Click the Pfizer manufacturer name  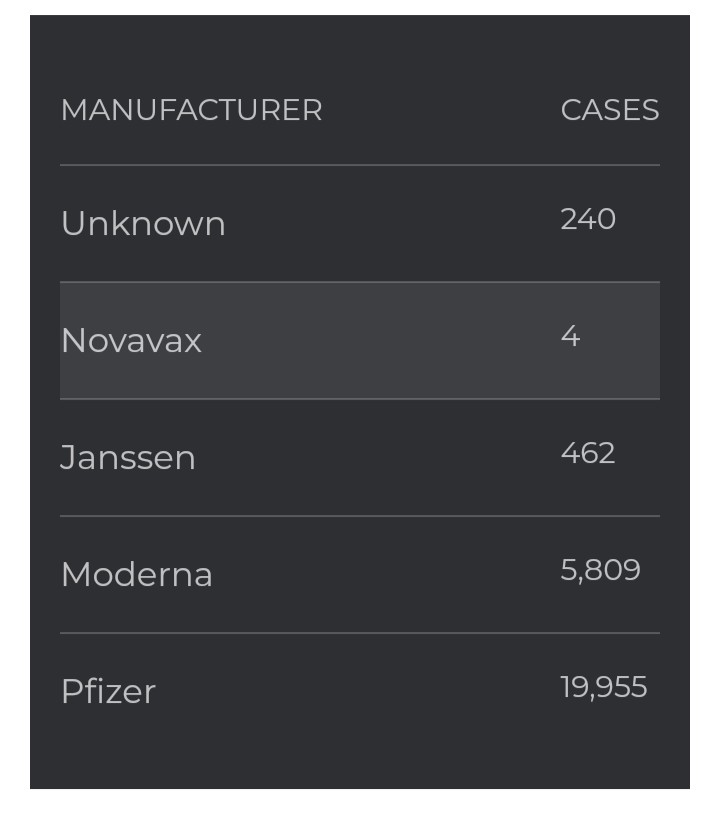pos(108,691)
